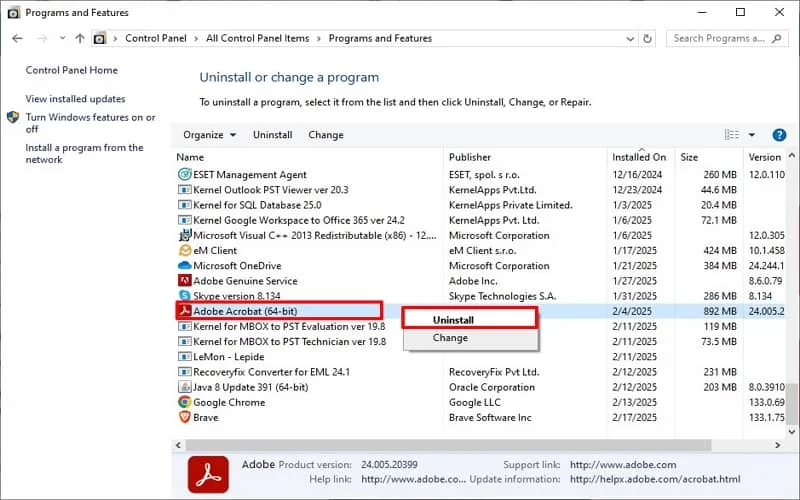This screenshot has width=800, height=500.
Task: Open Control Panel Home link
Action: pos(71,70)
